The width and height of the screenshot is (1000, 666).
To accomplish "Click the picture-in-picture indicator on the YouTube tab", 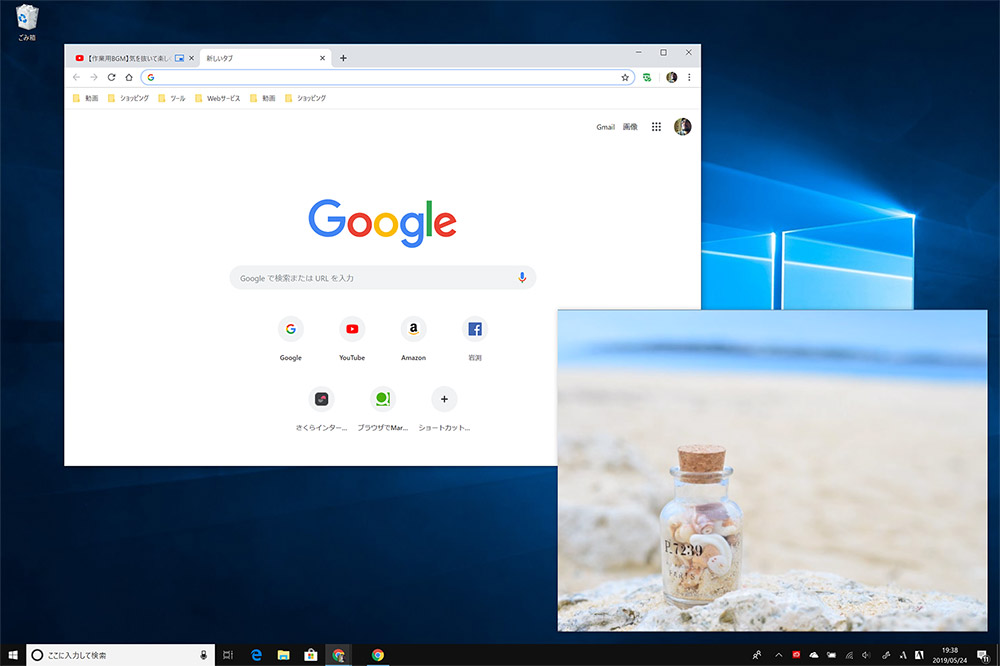I will pos(179,58).
